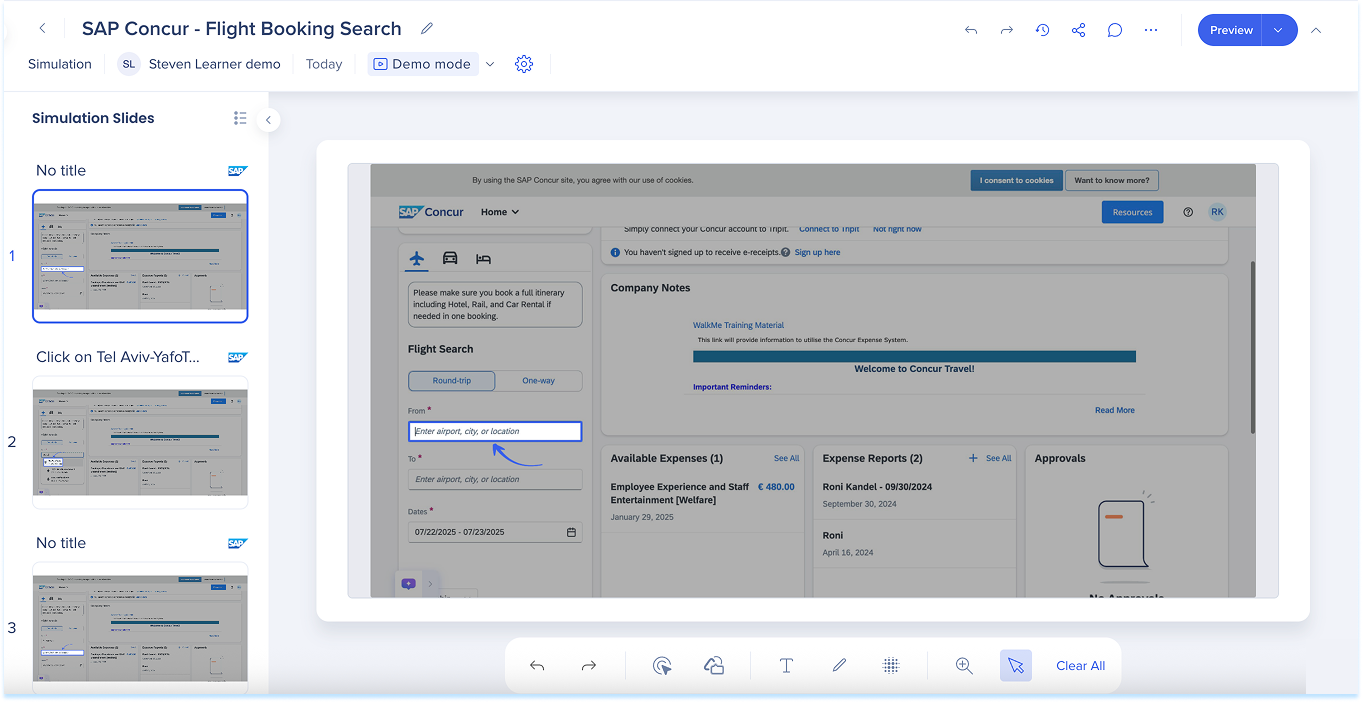Open simulation settings gear icon
This screenshot has height=702, width=1362.
coord(524,64)
